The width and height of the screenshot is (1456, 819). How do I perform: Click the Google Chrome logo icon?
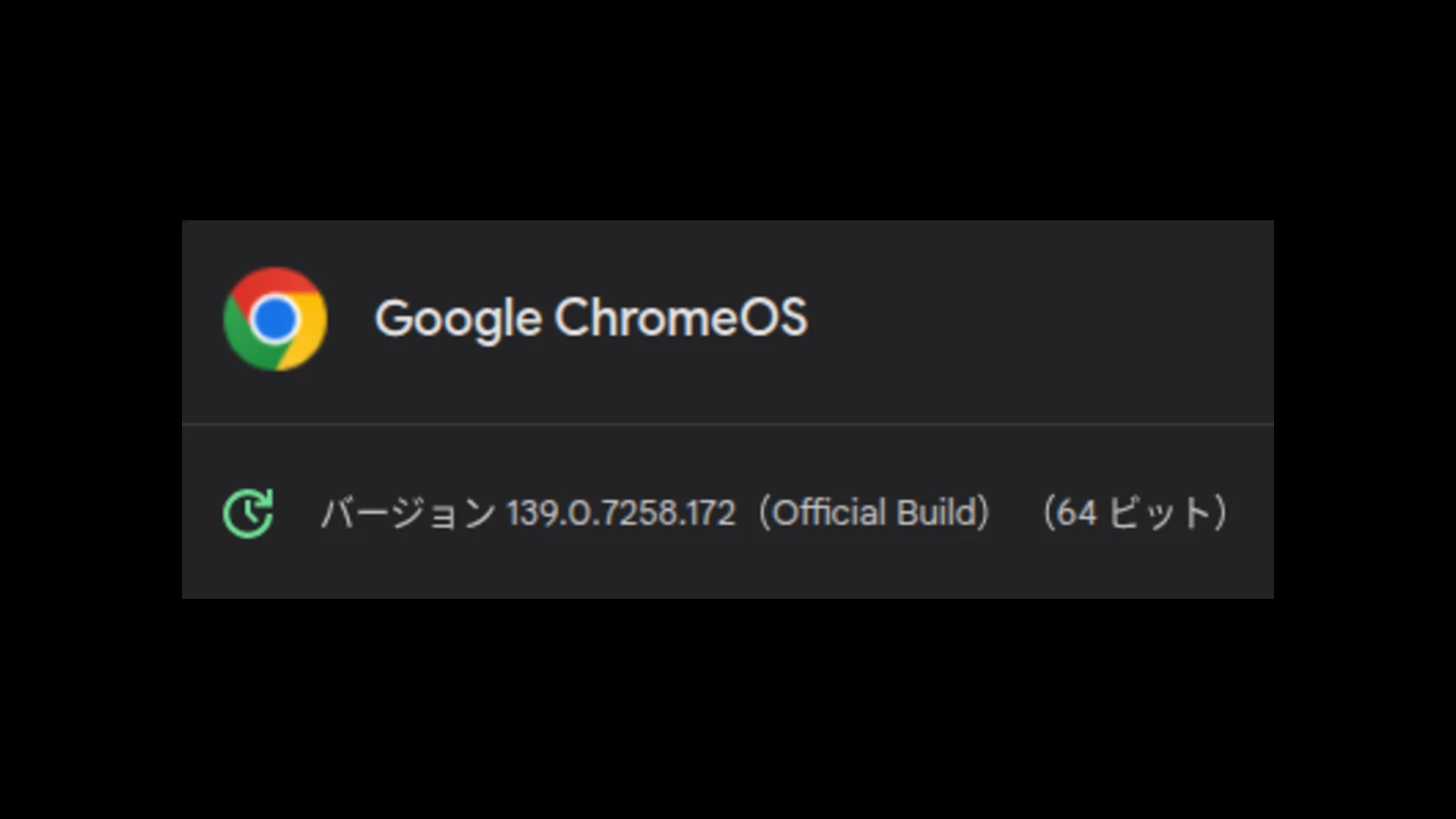[275, 318]
